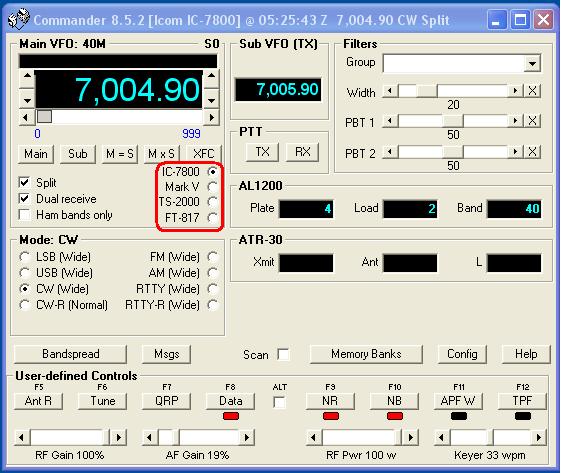Click the Width filter slider thumb

tap(427, 91)
